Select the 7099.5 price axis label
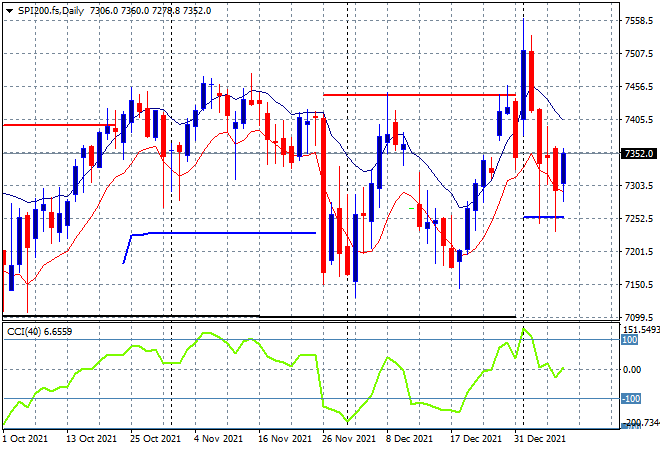This screenshot has height=450, width=660. point(639,317)
